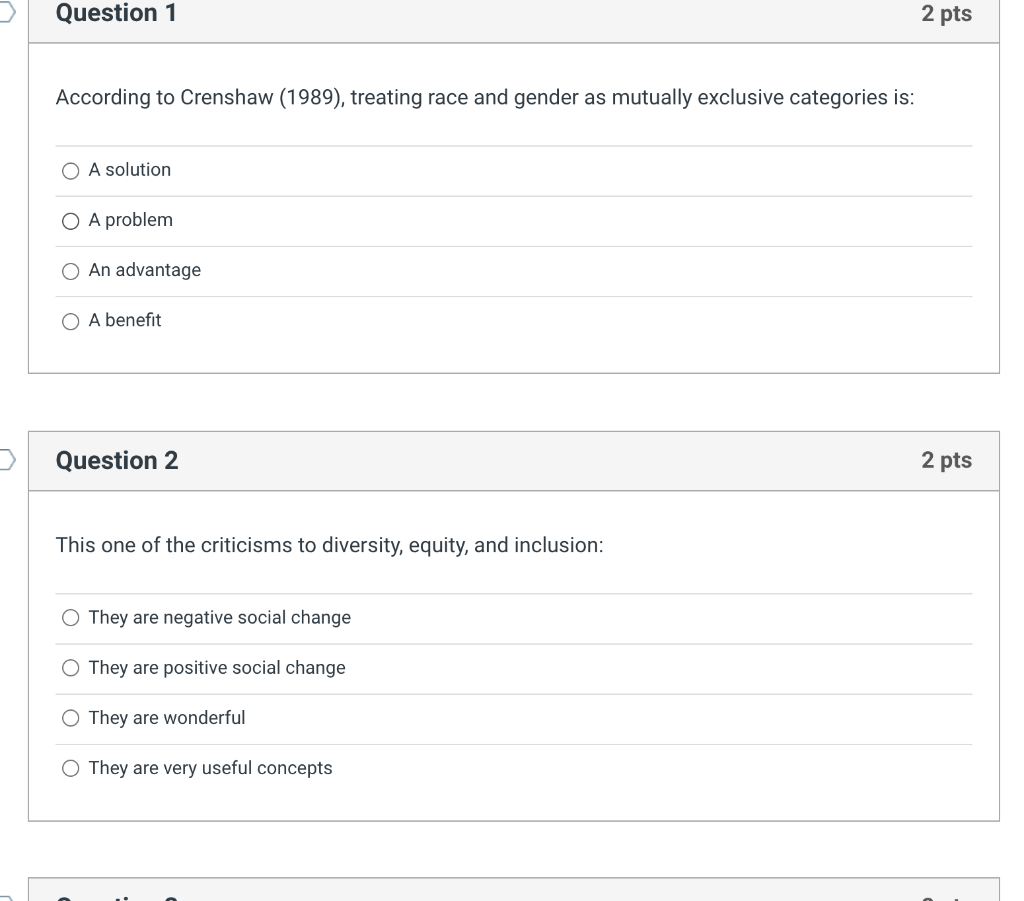
Task: Choose "They are positive social change" option
Action: point(70,667)
